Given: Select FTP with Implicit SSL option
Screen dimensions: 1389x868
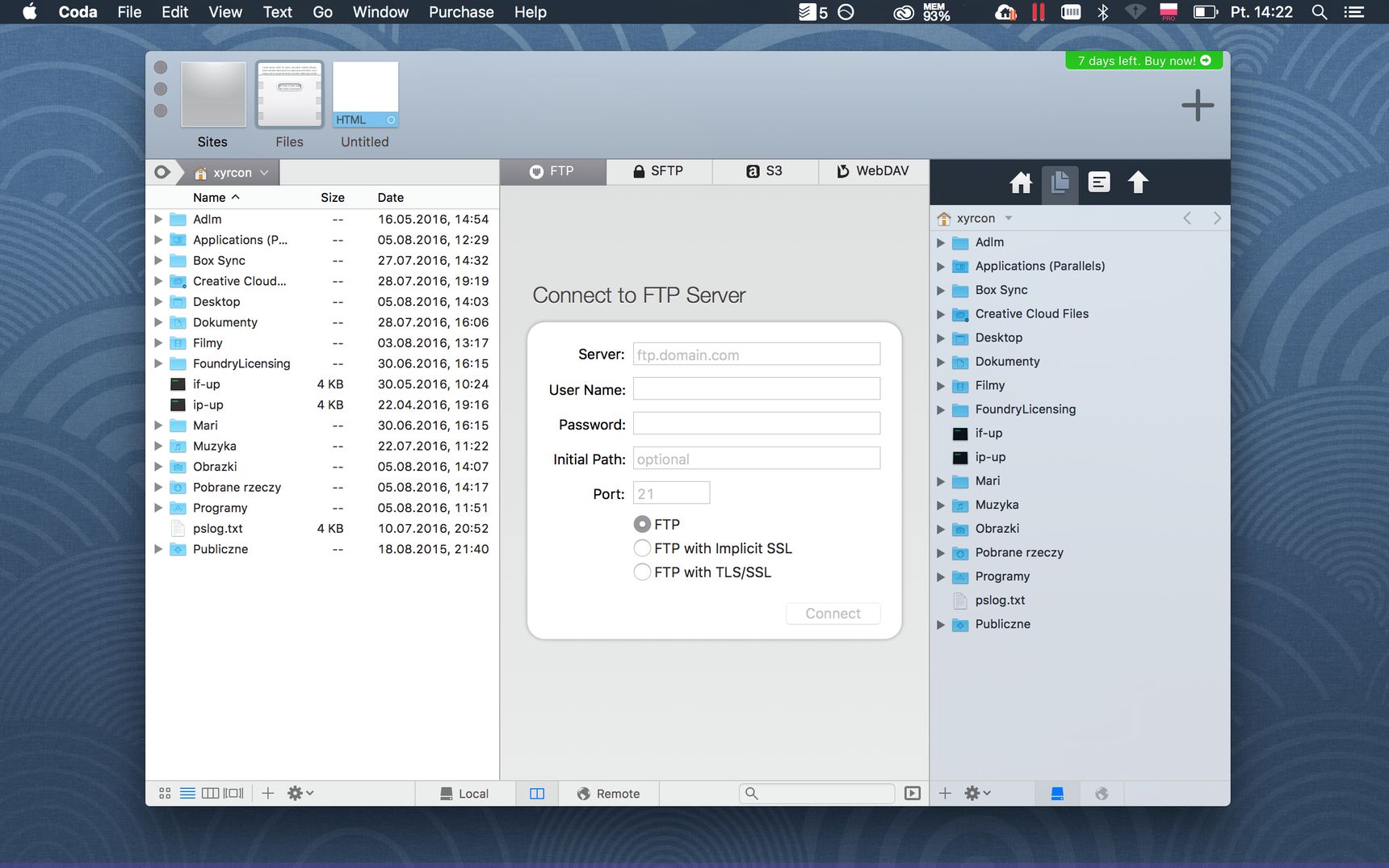Looking at the screenshot, I should pos(642,548).
